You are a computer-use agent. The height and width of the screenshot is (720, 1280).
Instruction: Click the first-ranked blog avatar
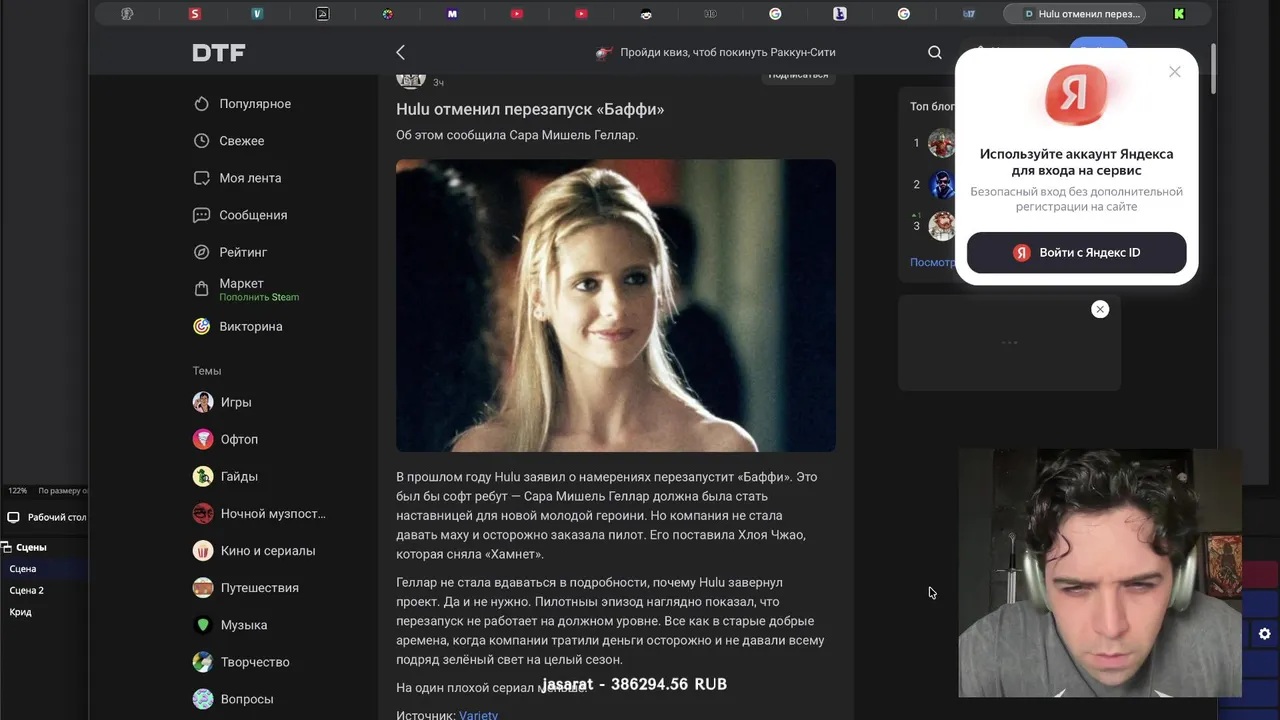942,143
